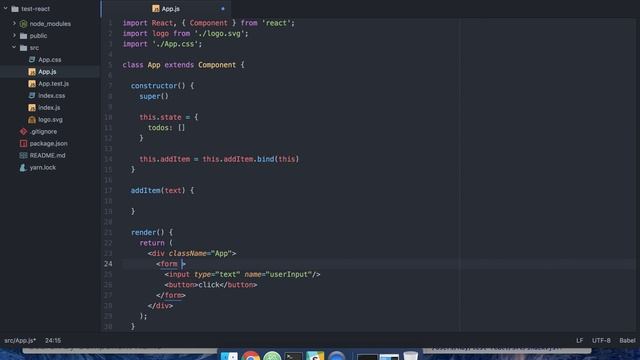Open go-to-line via 24:15 cursor position
The width and height of the screenshot is (640, 360).
click(x=53, y=340)
